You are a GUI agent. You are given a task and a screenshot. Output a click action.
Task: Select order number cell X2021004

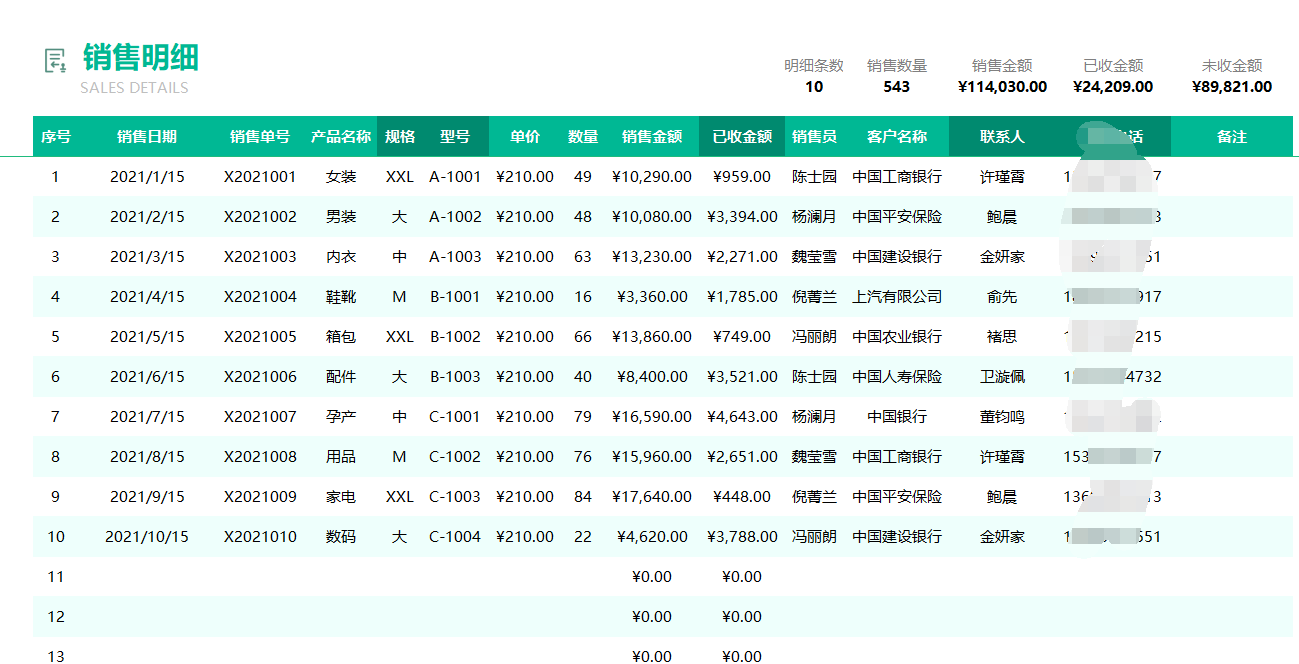tap(260, 297)
